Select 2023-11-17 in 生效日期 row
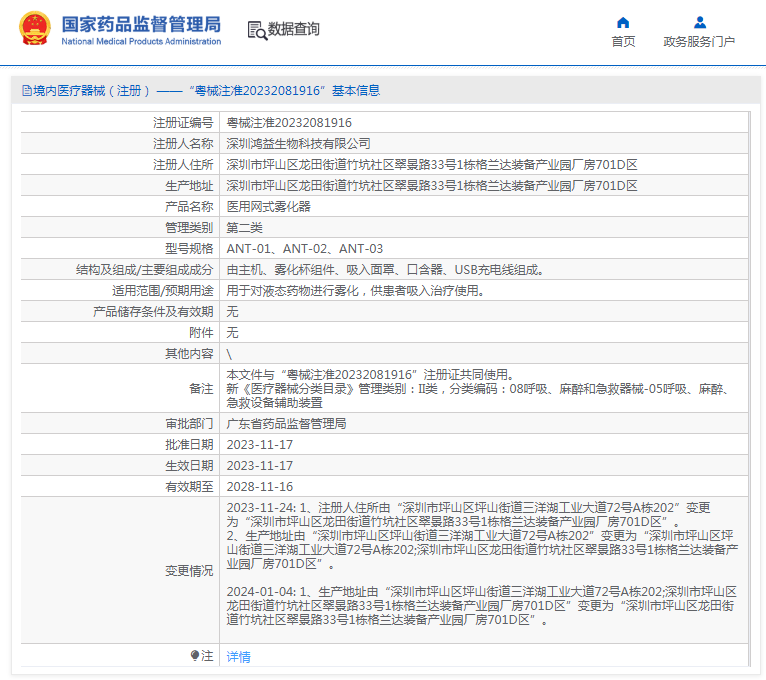 (260, 466)
